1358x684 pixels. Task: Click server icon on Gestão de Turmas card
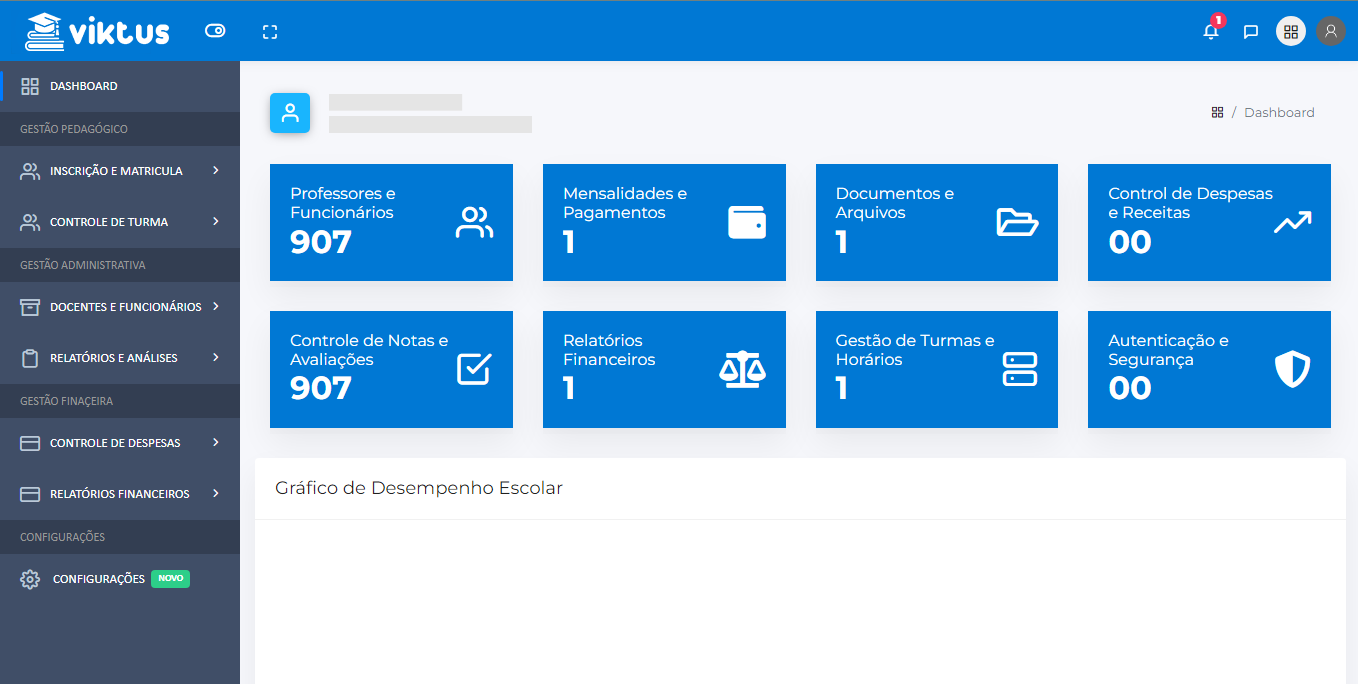click(1020, 369)
